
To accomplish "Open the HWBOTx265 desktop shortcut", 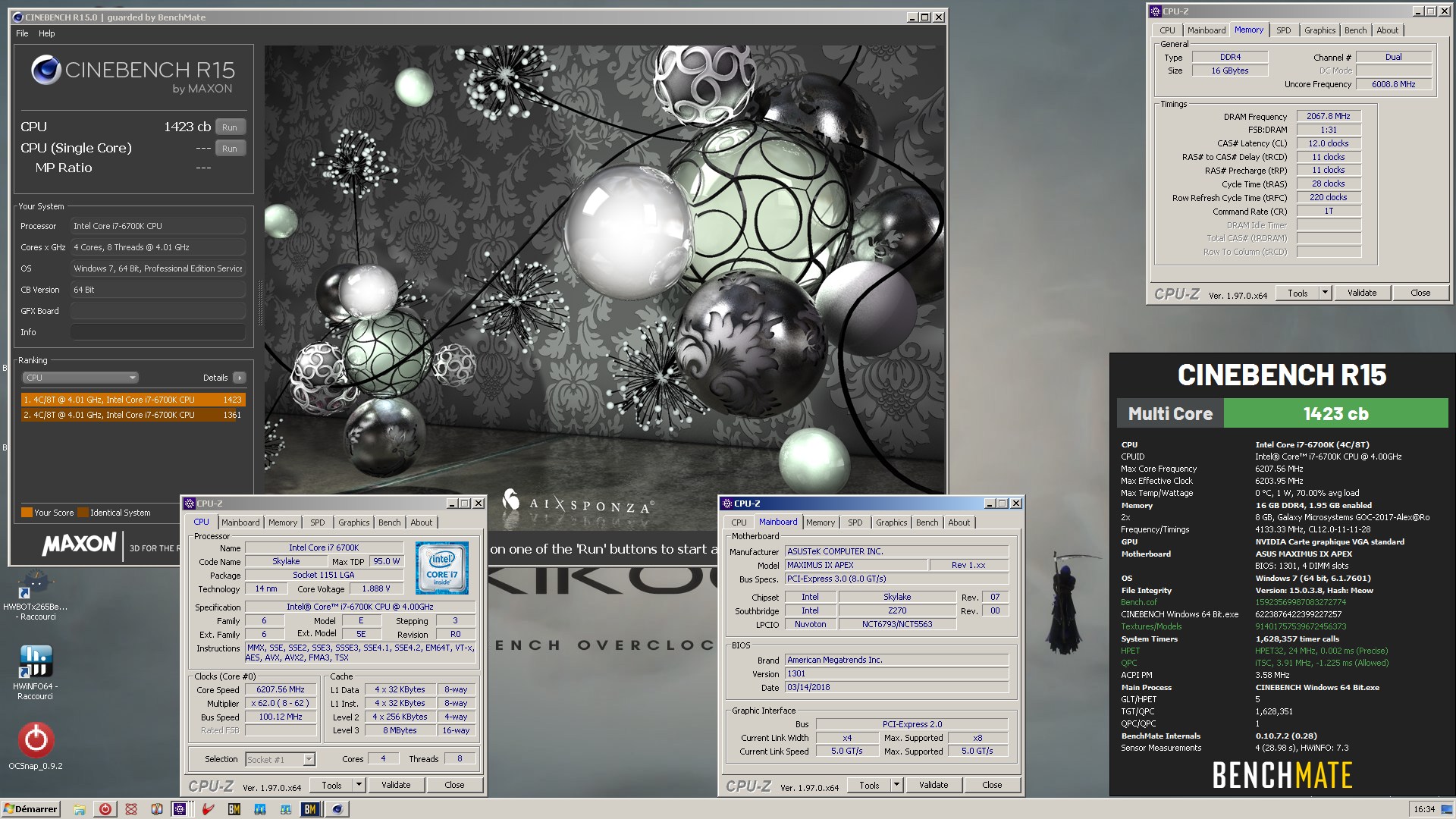I will click(x=35, y=595).
